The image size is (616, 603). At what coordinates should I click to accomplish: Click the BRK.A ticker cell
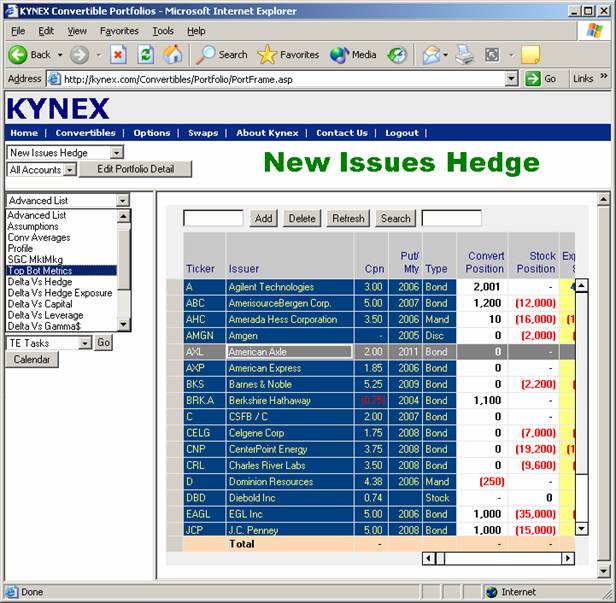(204, 401)
